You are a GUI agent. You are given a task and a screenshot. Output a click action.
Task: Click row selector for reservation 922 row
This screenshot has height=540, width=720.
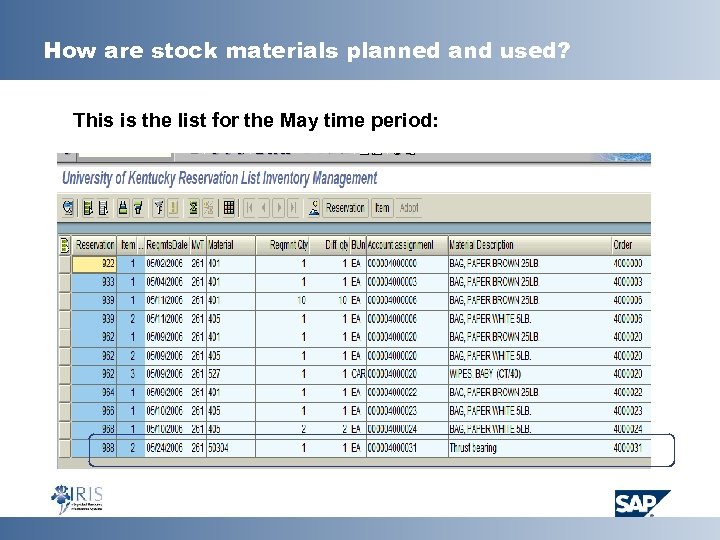click(65, 264)
